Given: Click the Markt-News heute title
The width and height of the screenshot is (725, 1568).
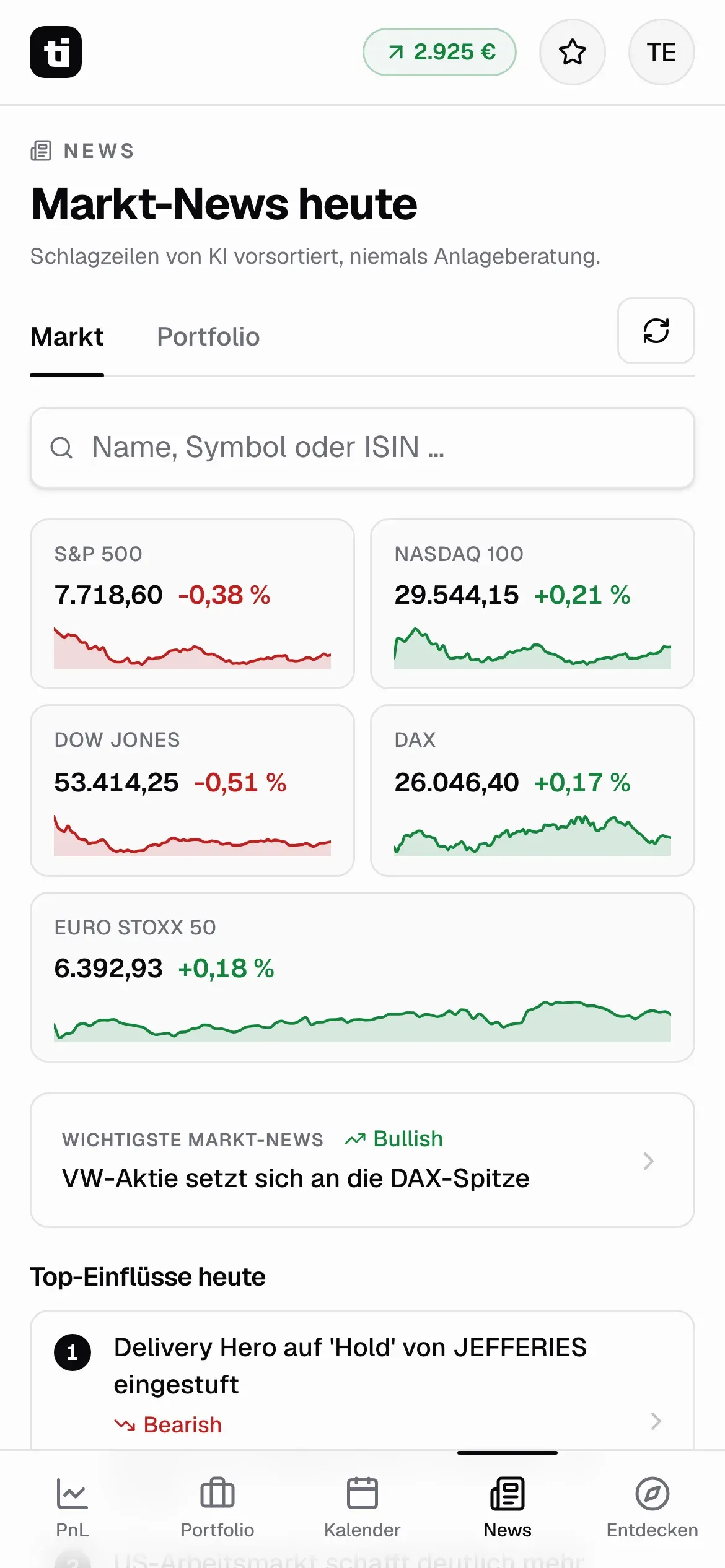Looking at the screenshot, I should tap(224, 204).
